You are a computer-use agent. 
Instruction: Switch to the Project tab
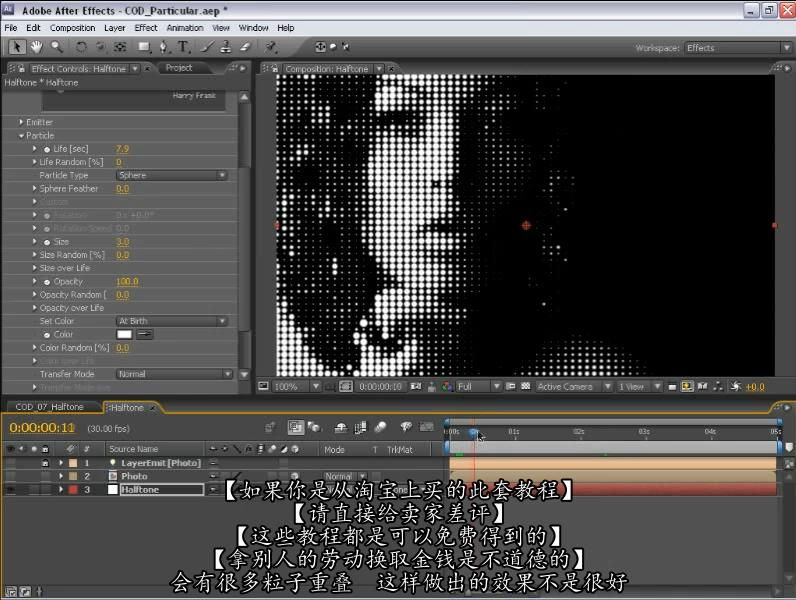[x=179, y=68]
